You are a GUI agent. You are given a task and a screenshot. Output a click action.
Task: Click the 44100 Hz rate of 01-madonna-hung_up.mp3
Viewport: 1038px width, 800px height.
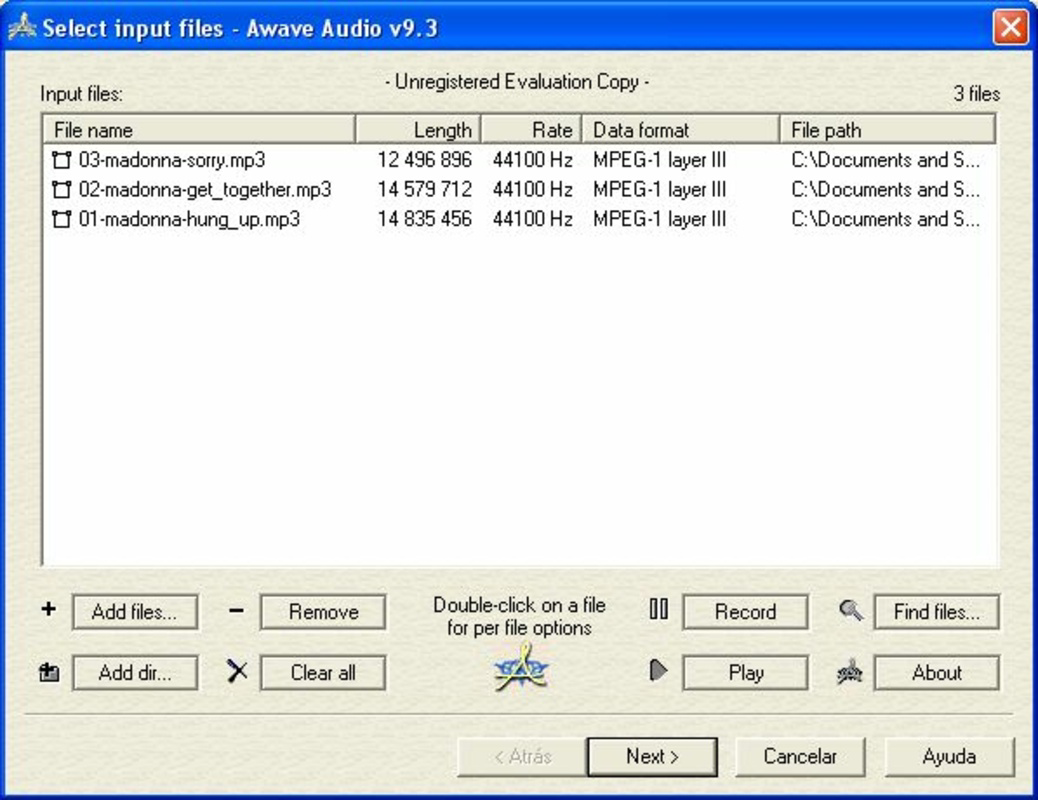tap(532, 219)
